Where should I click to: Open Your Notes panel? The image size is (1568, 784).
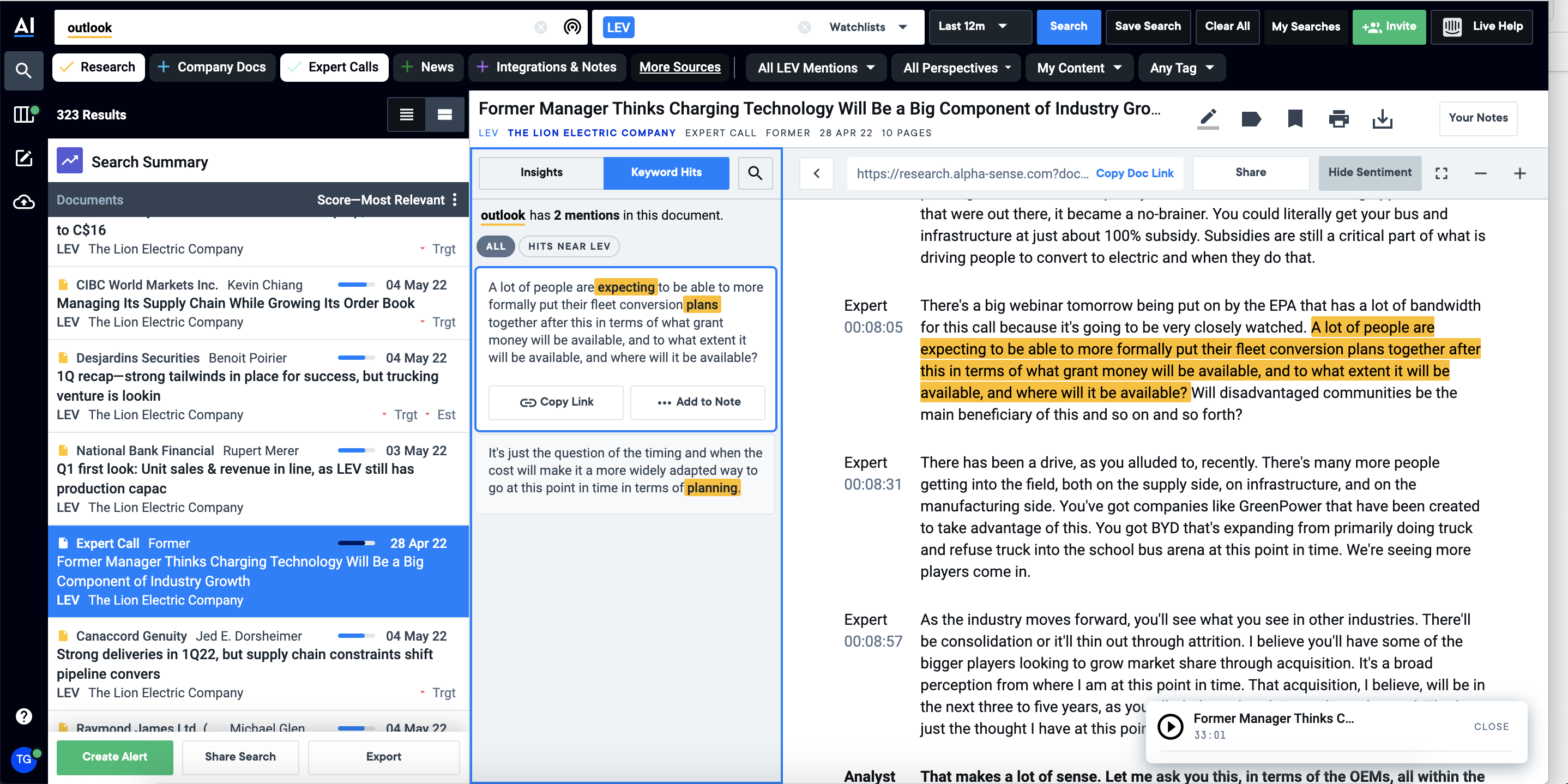[1478, 118]
